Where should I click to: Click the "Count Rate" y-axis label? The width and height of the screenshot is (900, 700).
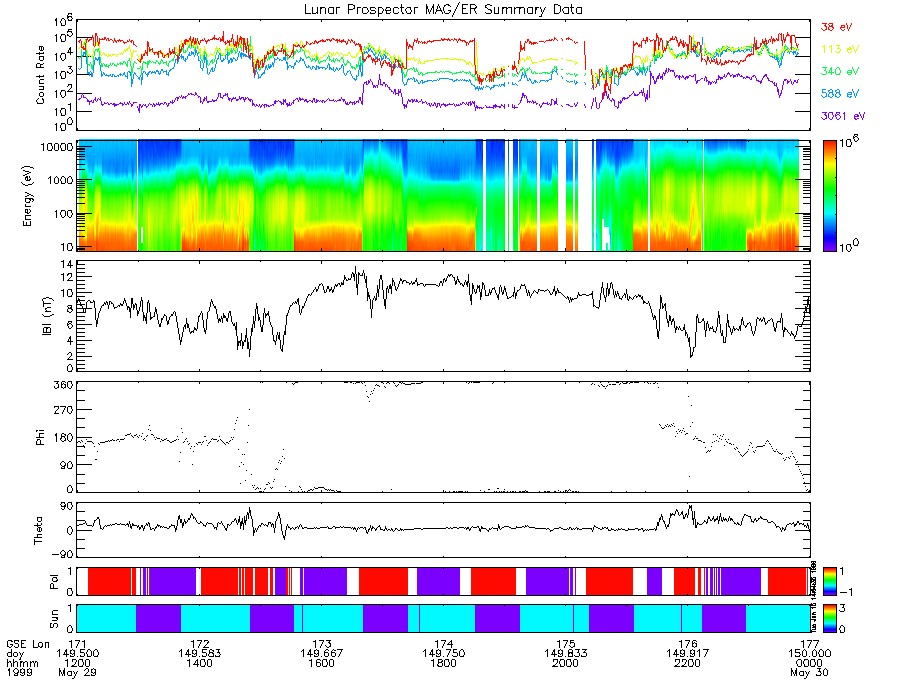coord(40,75)
